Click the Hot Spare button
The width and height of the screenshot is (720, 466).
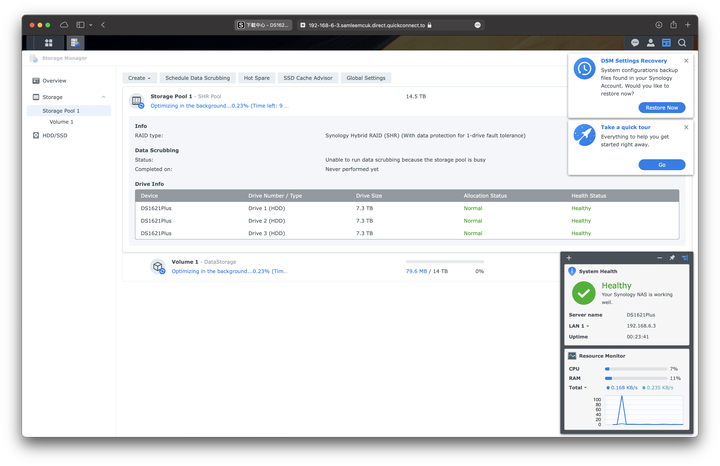[x=257, y=78]
